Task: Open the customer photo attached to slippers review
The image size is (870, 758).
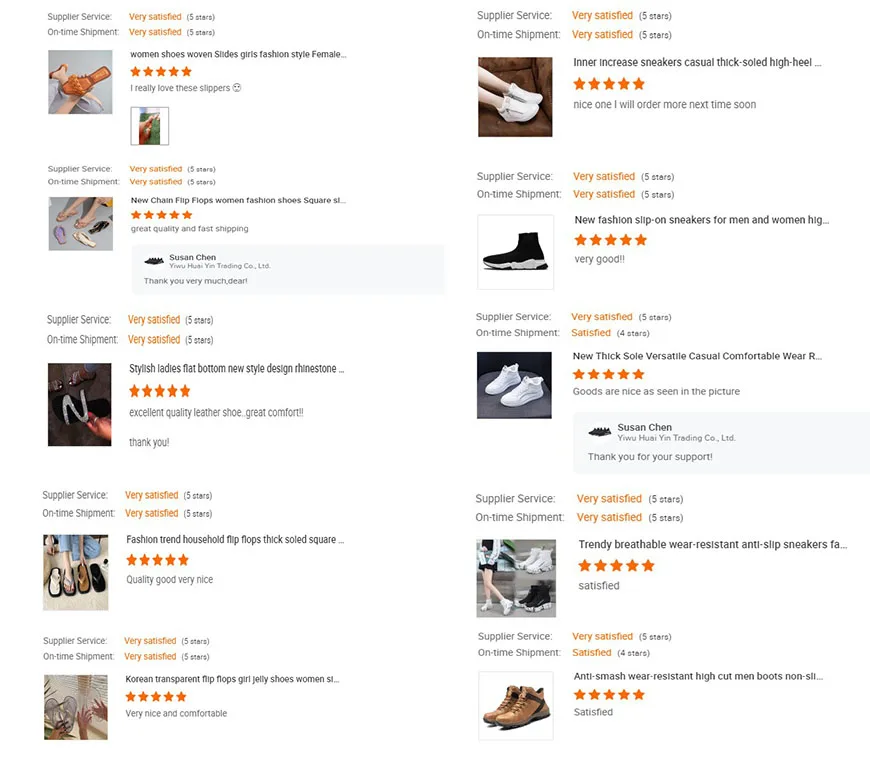Action: point(150,126)
